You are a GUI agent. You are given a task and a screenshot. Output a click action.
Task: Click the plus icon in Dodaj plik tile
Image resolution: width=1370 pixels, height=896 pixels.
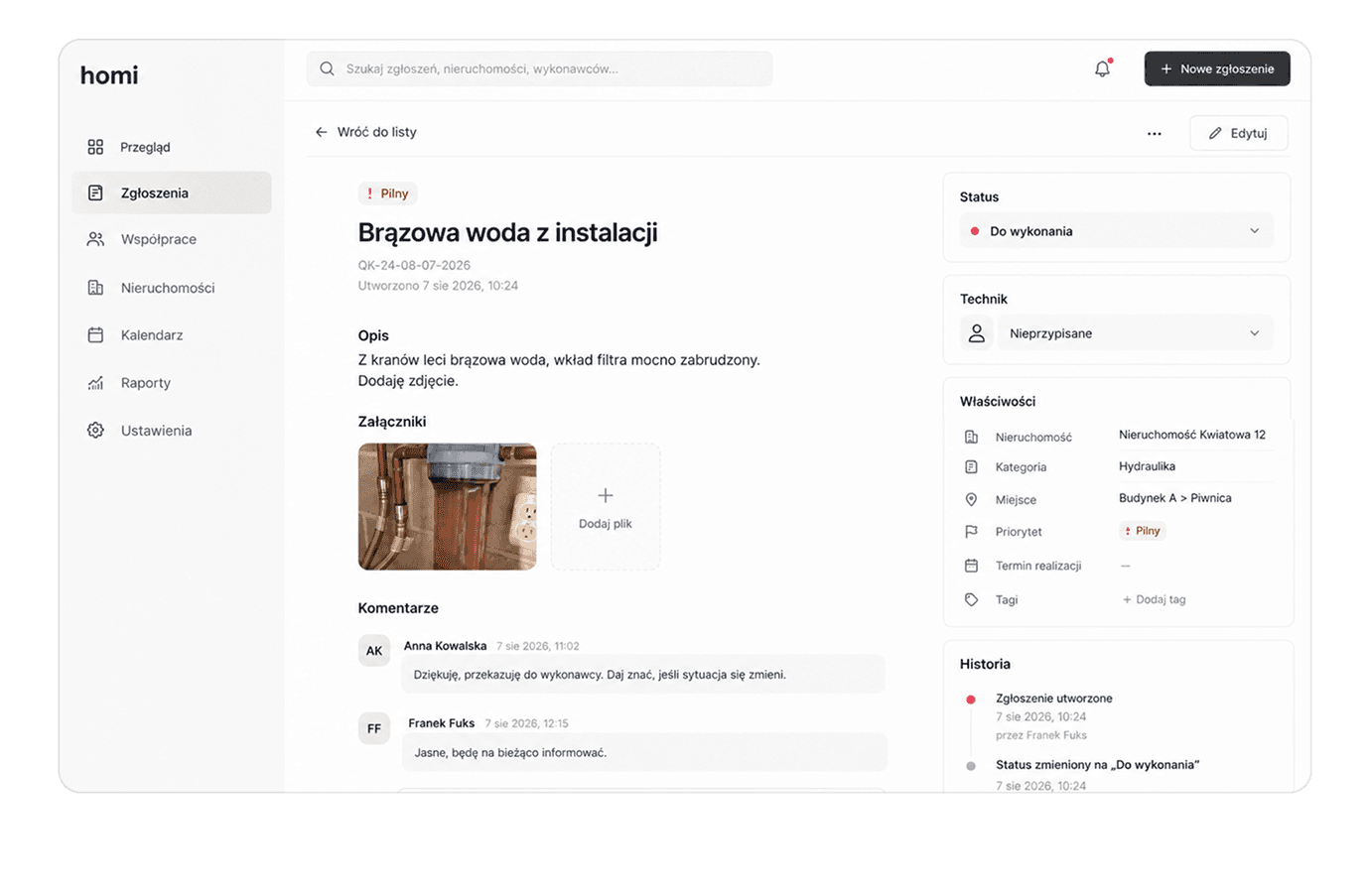click(x=606, y=495)
